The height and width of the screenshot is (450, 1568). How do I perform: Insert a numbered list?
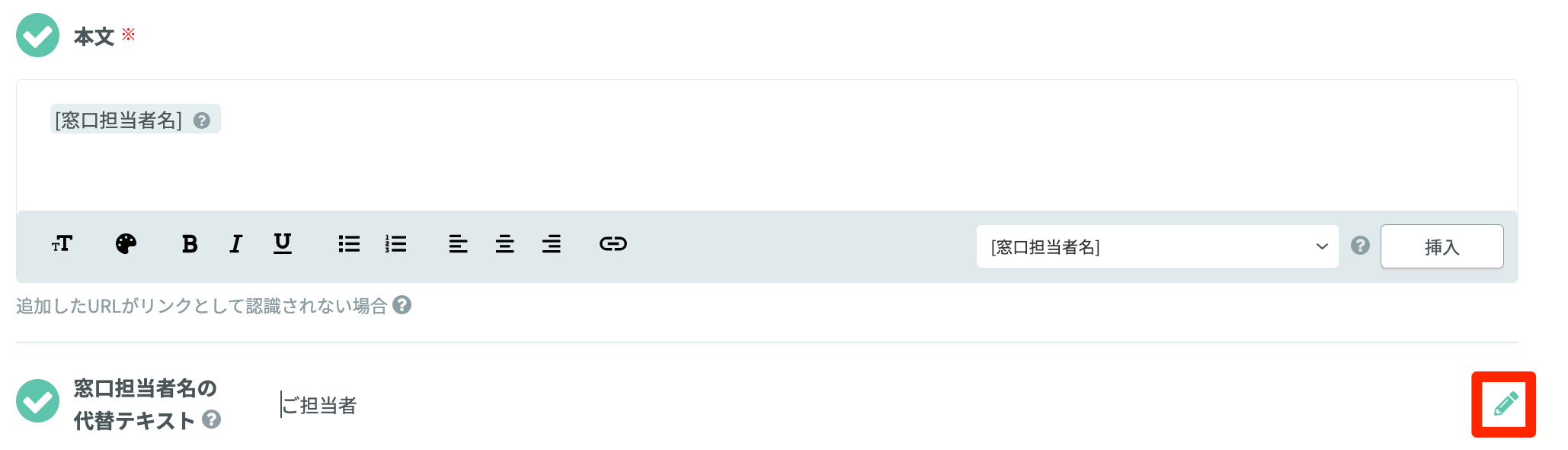[395, 244]
